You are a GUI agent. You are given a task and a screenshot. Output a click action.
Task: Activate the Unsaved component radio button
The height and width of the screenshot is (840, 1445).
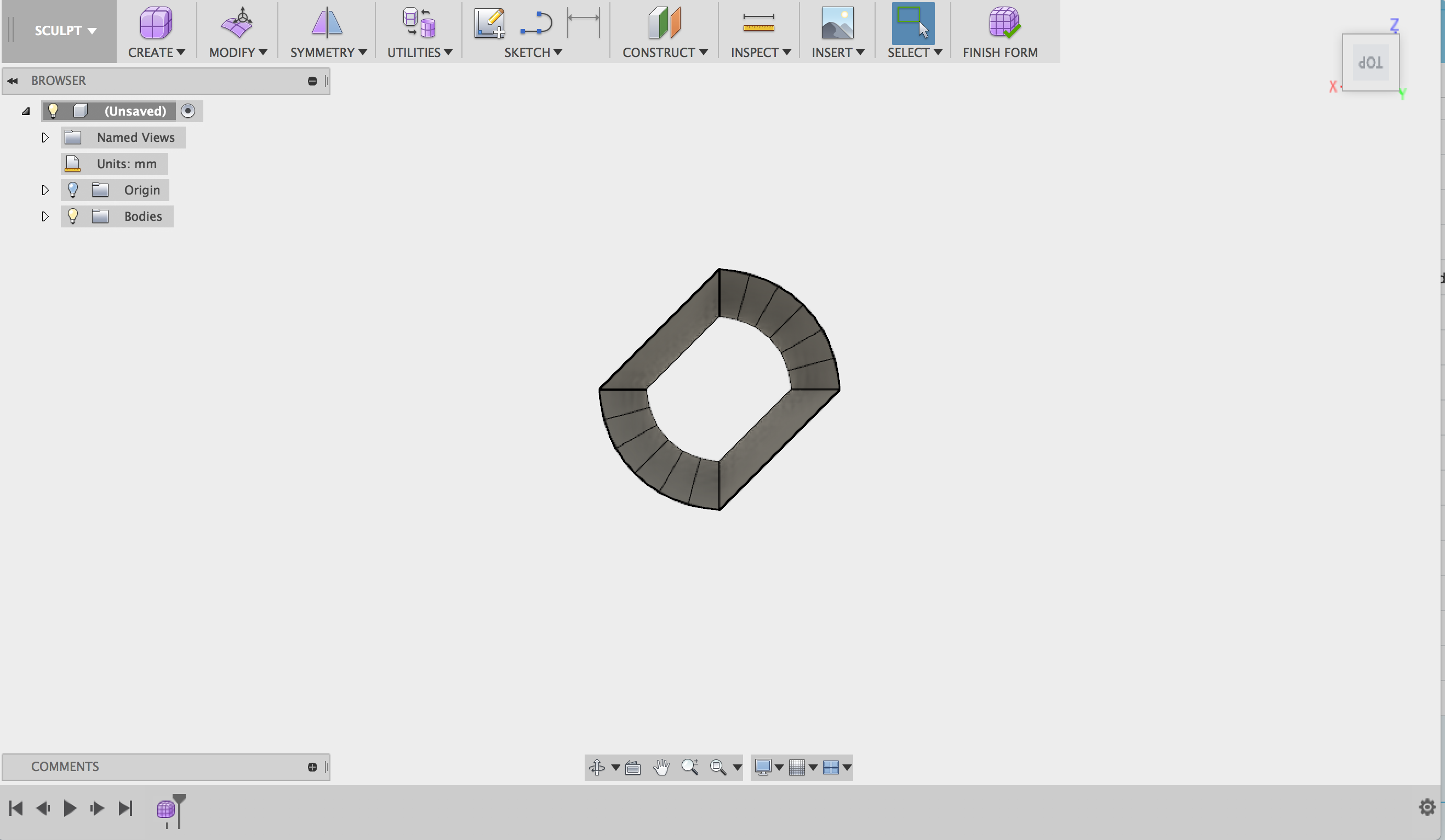[187, 111]
